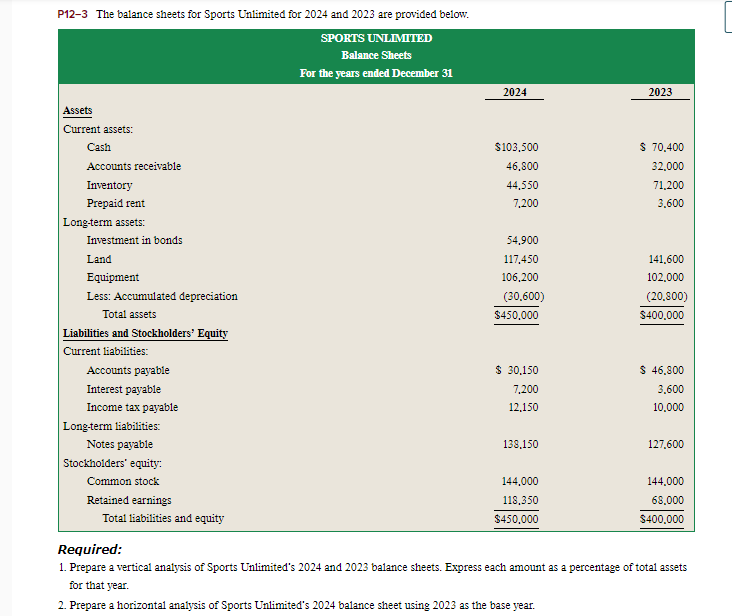Click requirement 2 about horizontal analysis
Screen dimensions: 732x616
(296, 605)
